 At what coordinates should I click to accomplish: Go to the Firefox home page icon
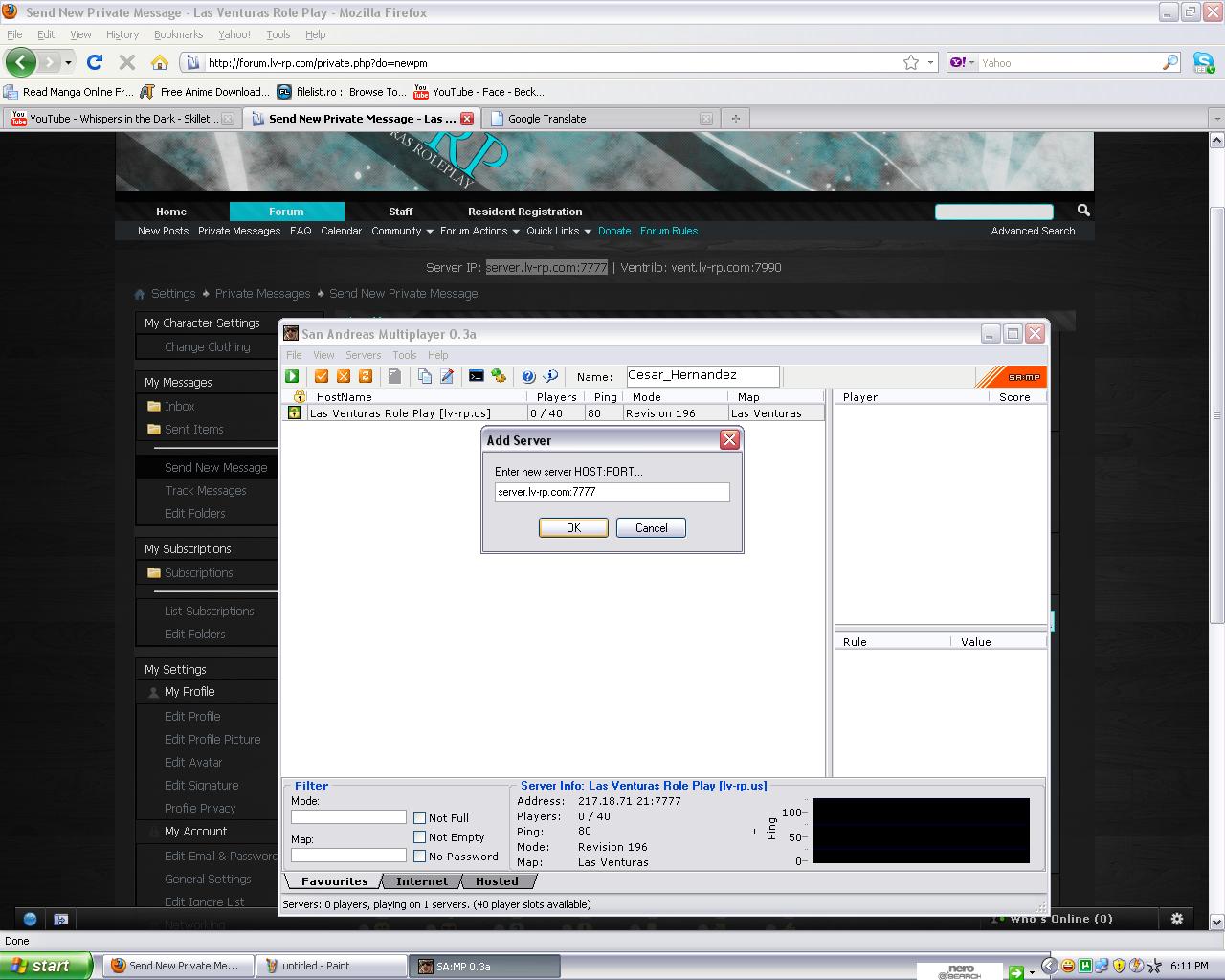pyautogui.click(x=160, y=62)
